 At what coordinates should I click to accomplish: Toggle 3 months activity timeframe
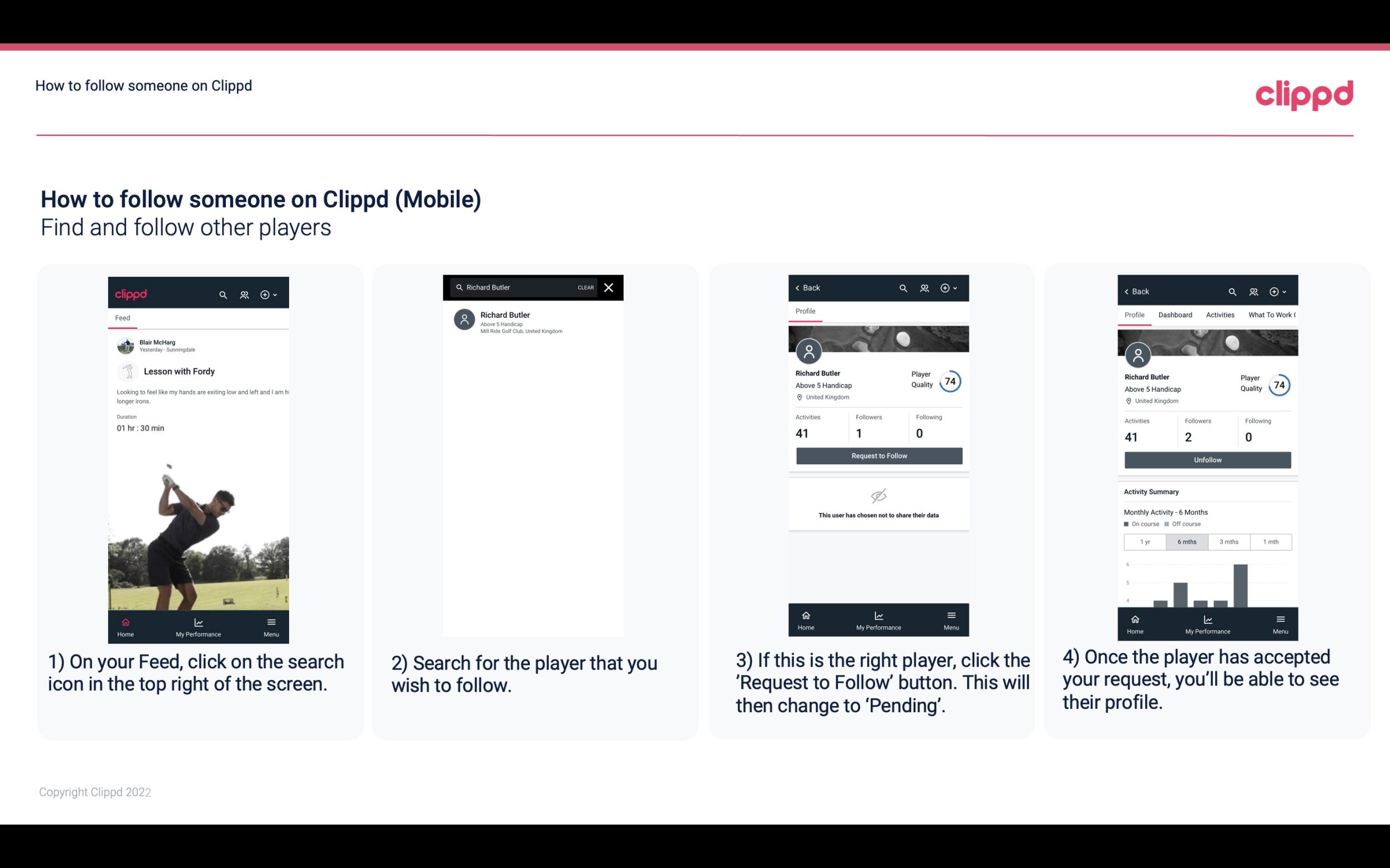pyautogui.click(x=1229, y=541)
